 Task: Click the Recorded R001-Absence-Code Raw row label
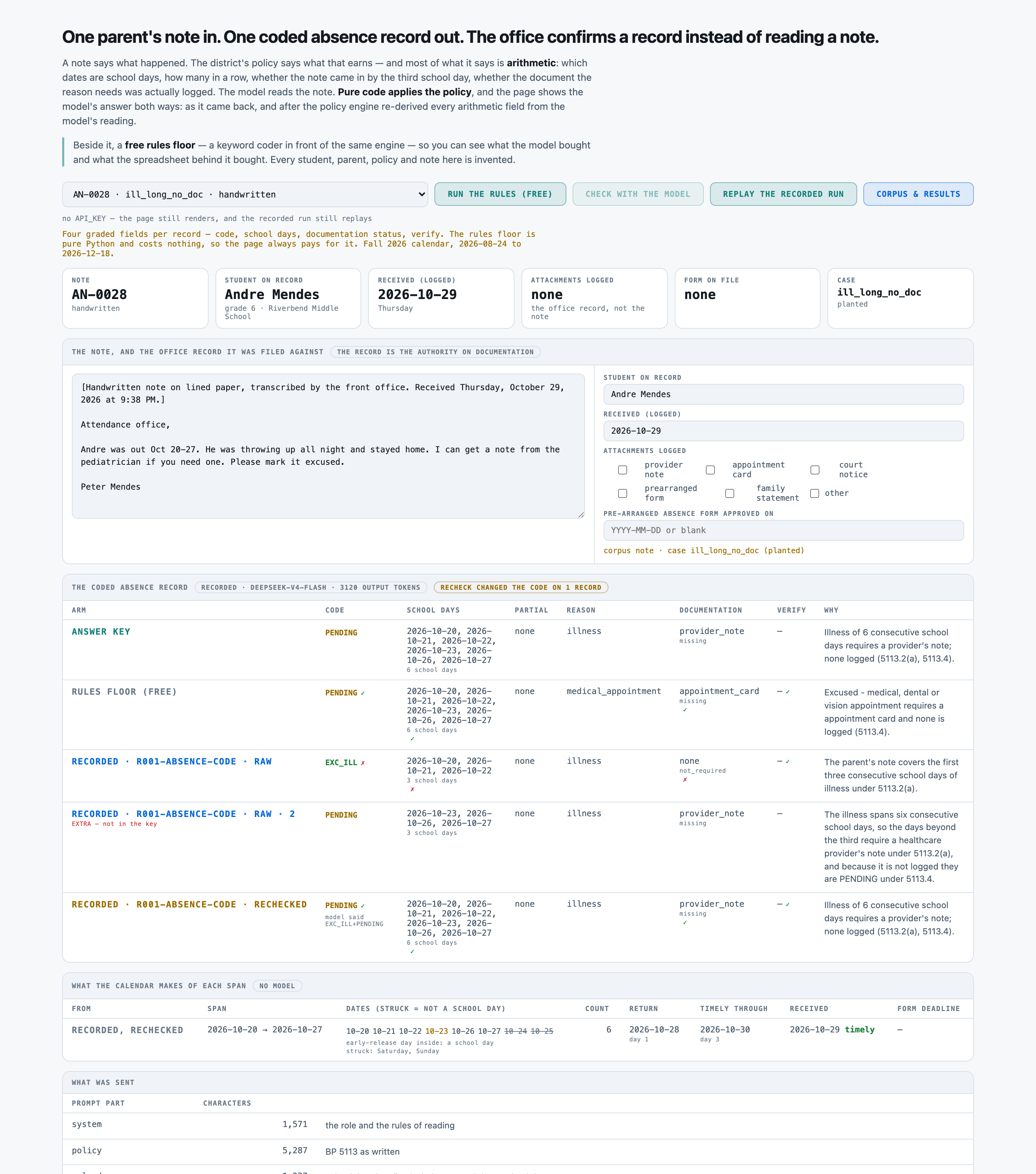coord(172,762)
